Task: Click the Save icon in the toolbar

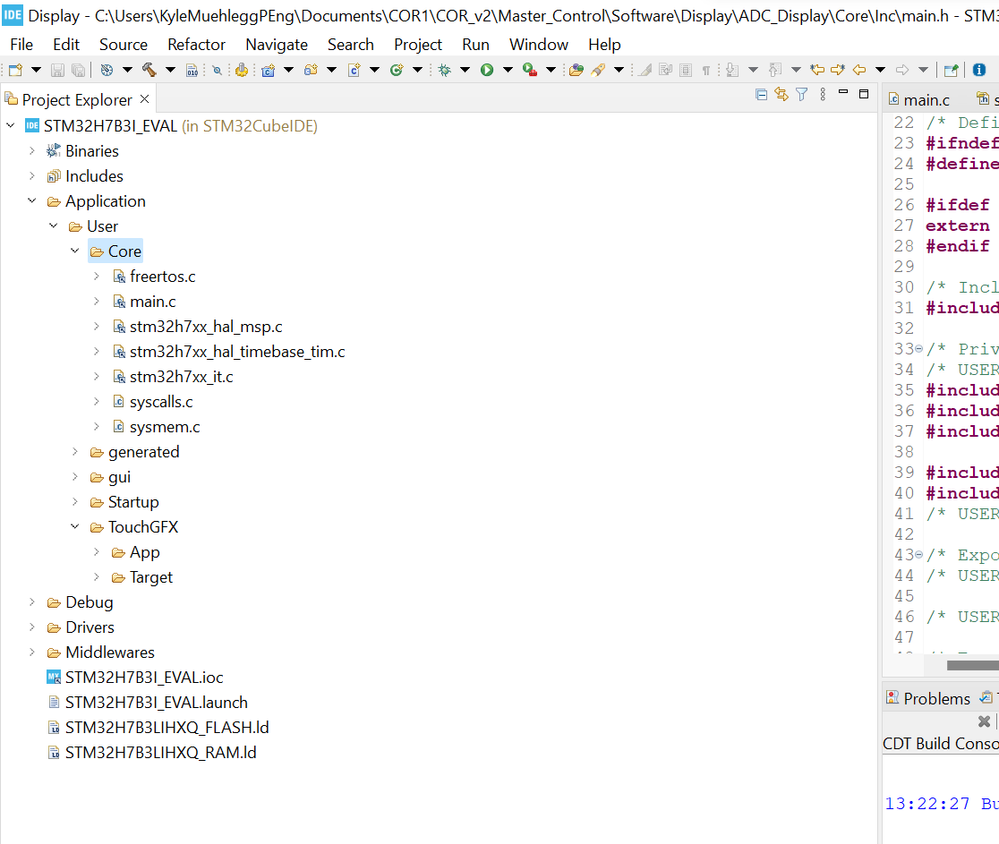Action: [x=57, y=70]
